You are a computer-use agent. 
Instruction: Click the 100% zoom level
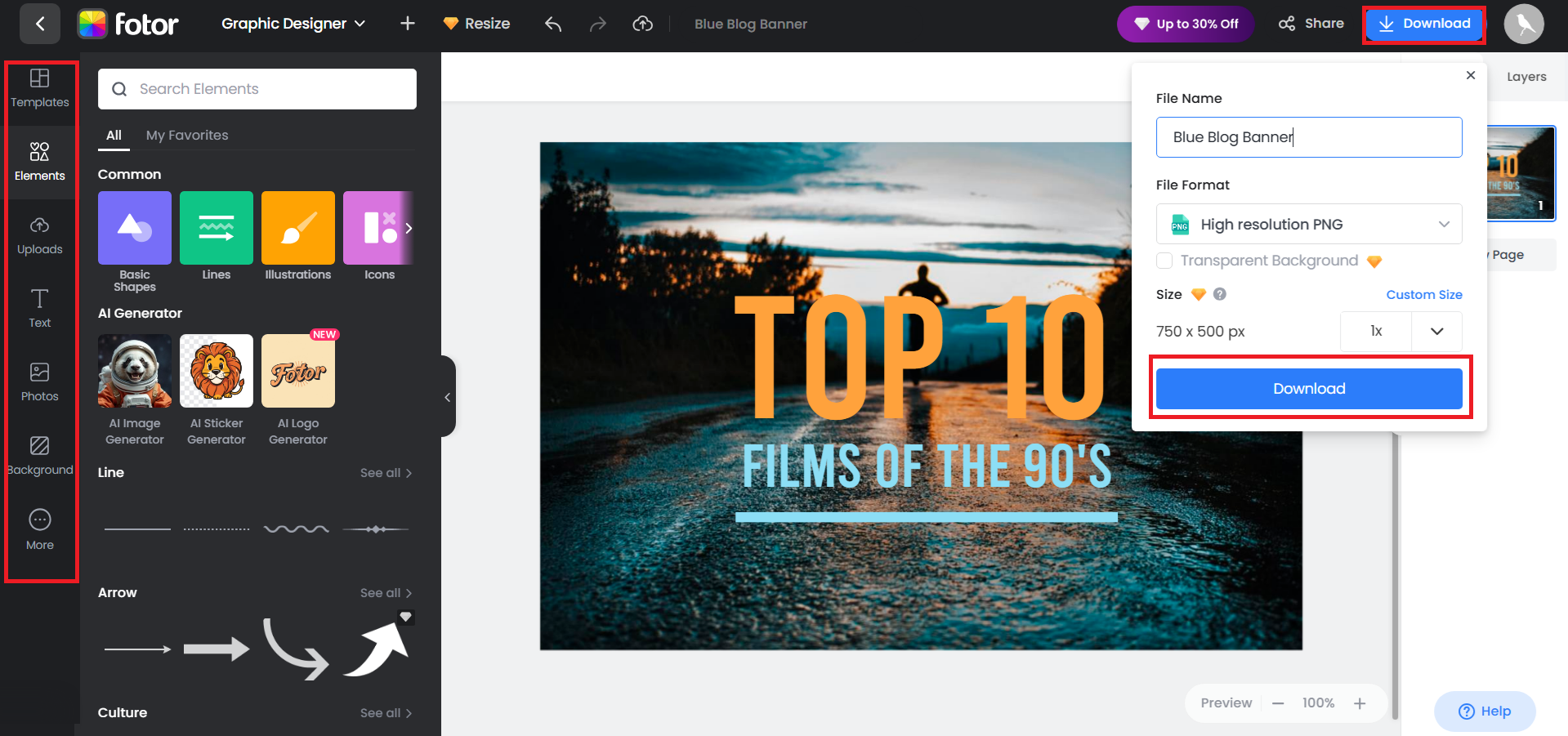click(1319, 703)
